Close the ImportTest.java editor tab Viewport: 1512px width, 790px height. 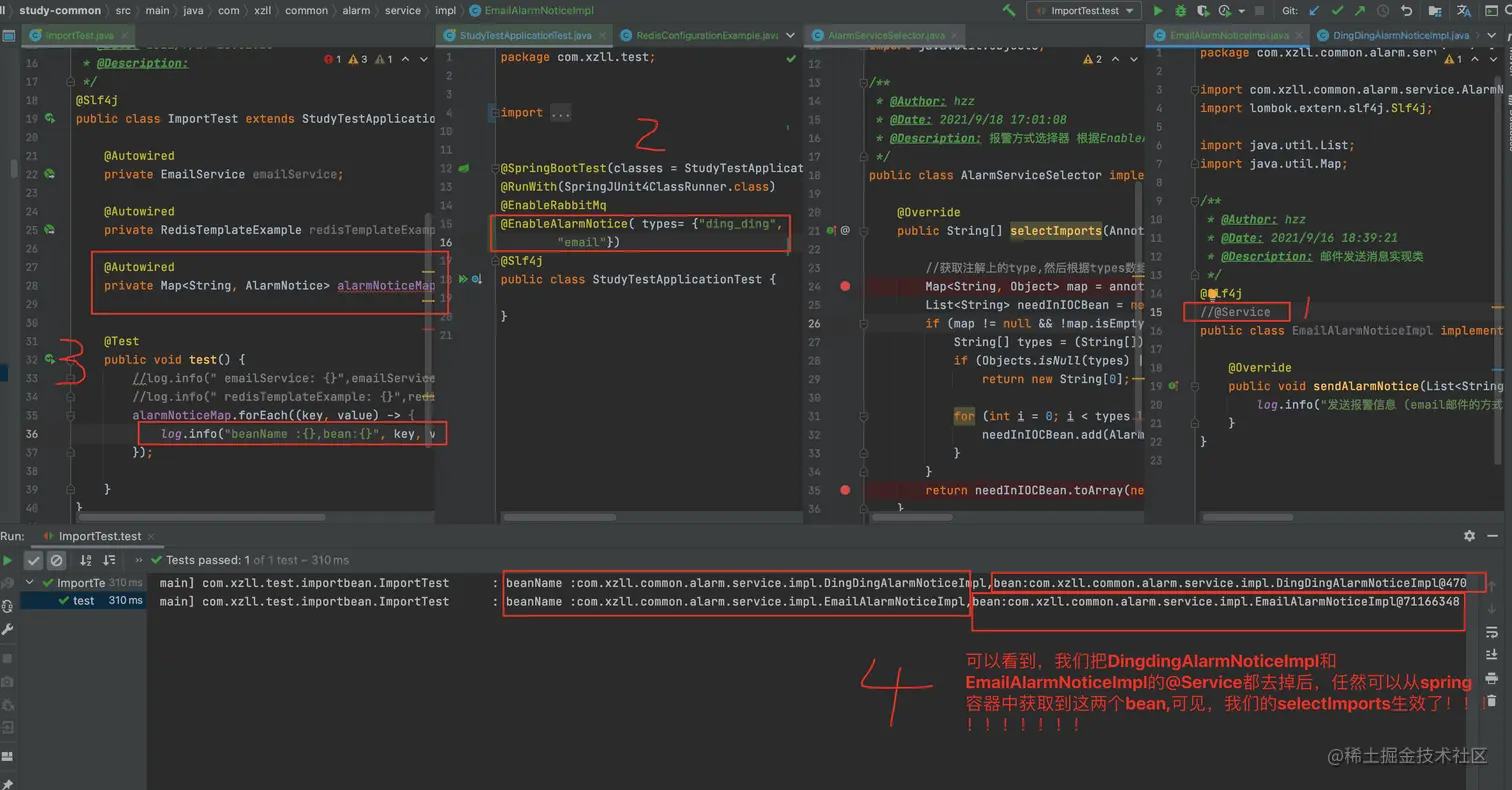[x=126, y=35]
